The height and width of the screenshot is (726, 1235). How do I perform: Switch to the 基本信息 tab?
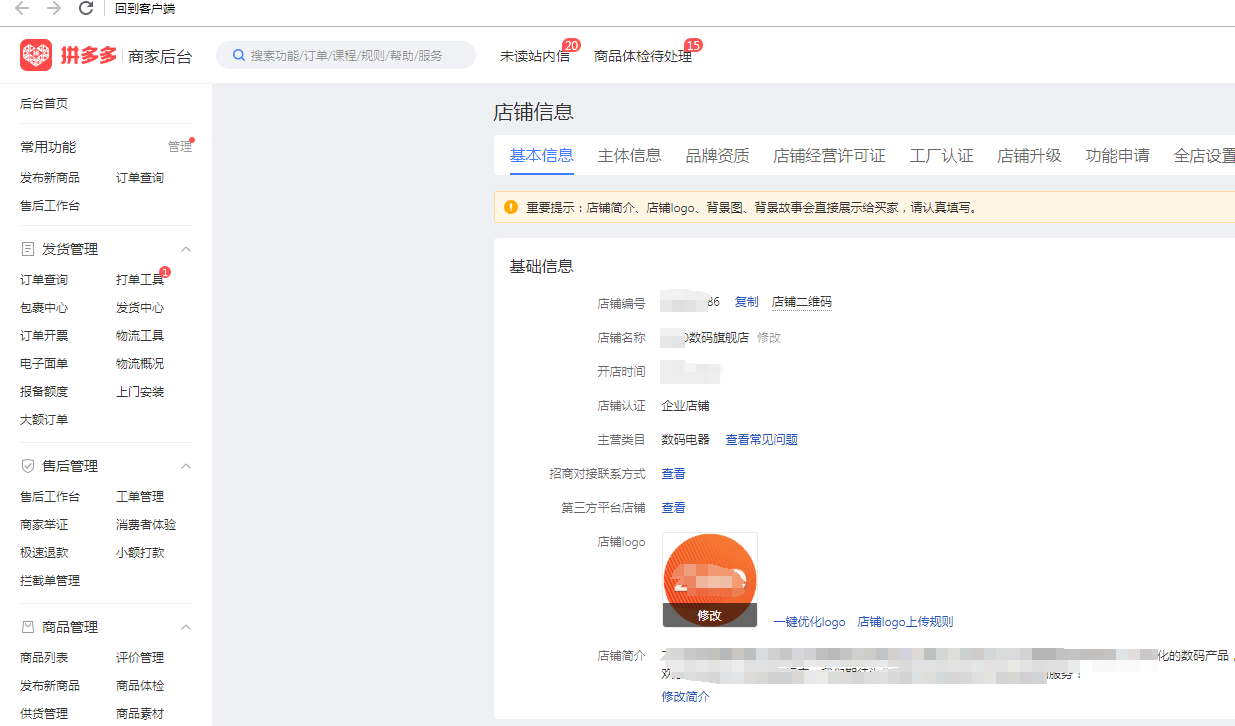pyautogui.click(x=542, y=155)
